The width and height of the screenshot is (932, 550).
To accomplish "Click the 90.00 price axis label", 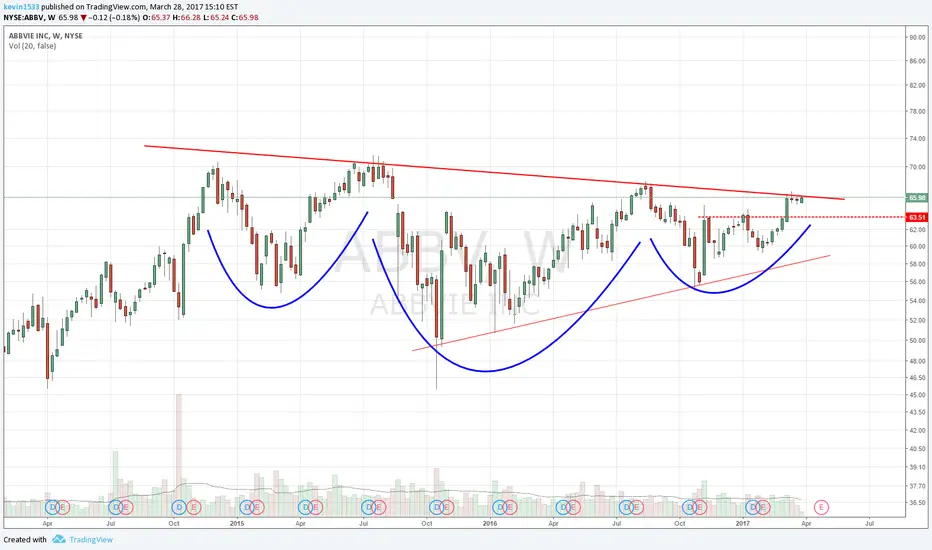I will (917, 37).
